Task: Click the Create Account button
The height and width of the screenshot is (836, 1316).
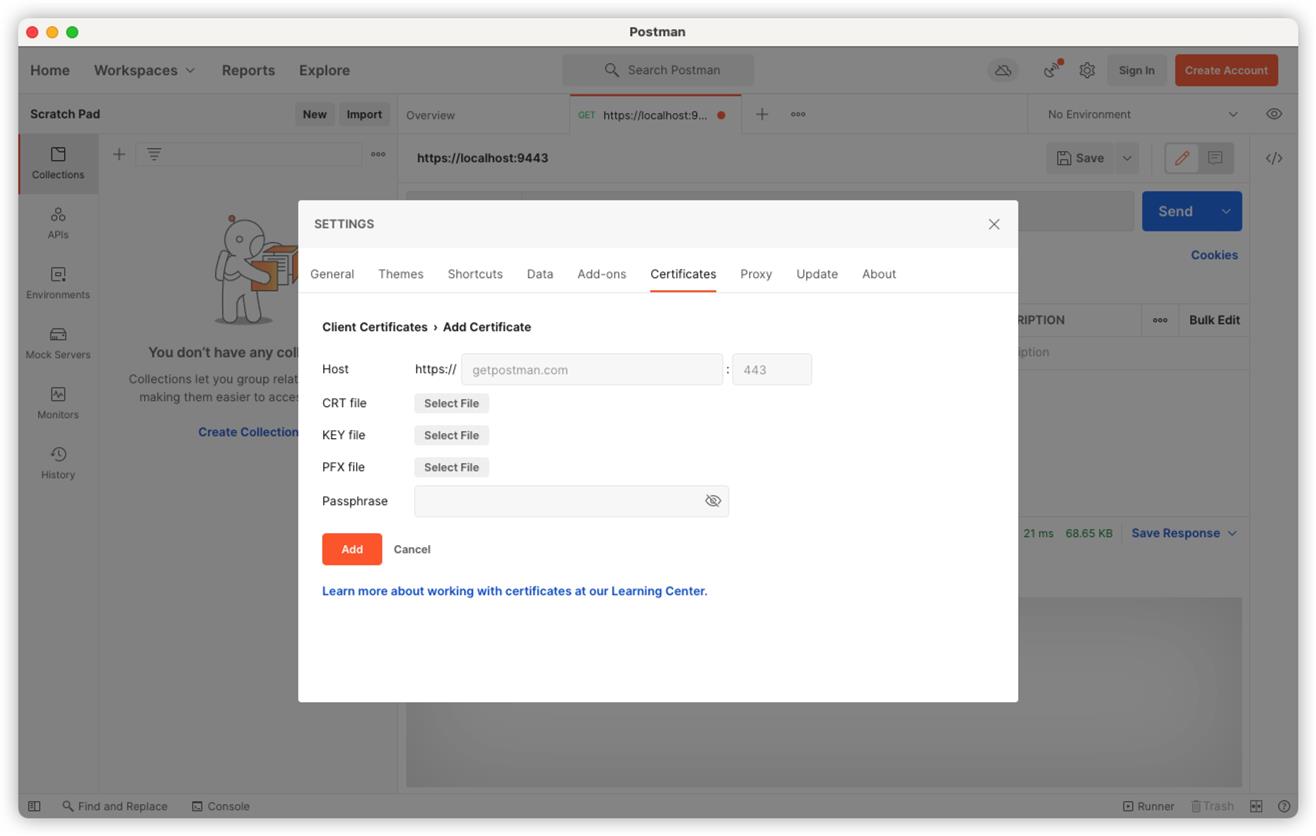Action: pyautogui.click(x=1226, y=70)
